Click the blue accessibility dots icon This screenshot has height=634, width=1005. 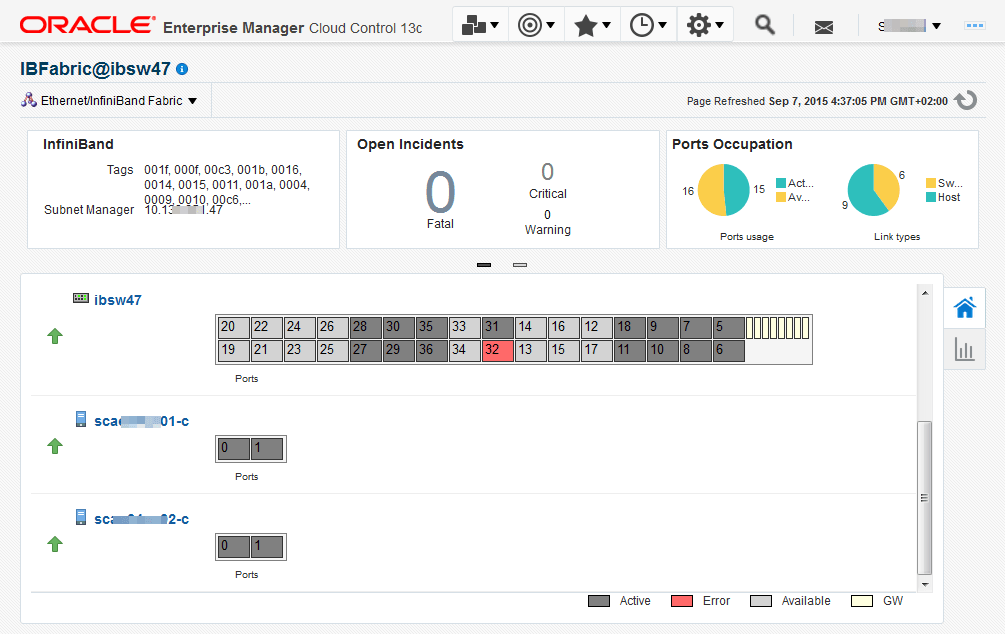click(974, 26)
